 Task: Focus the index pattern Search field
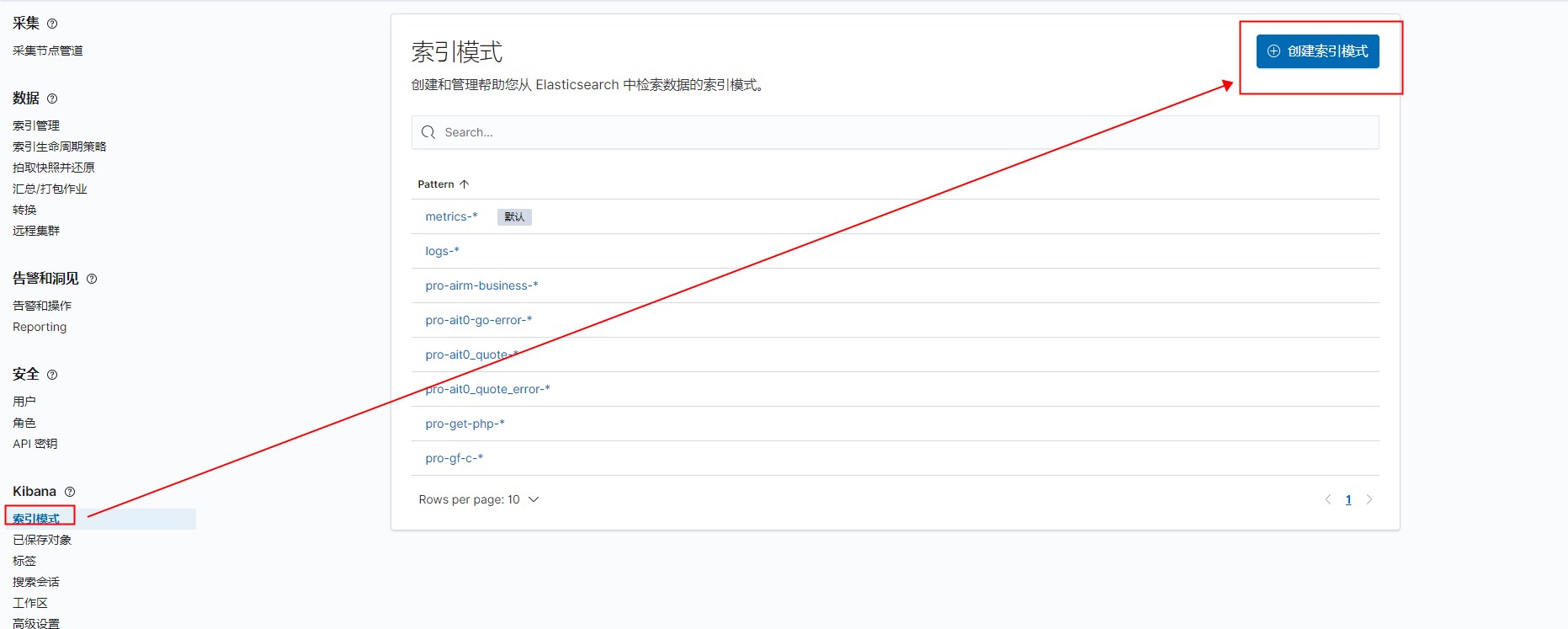[x=895, y=132]
